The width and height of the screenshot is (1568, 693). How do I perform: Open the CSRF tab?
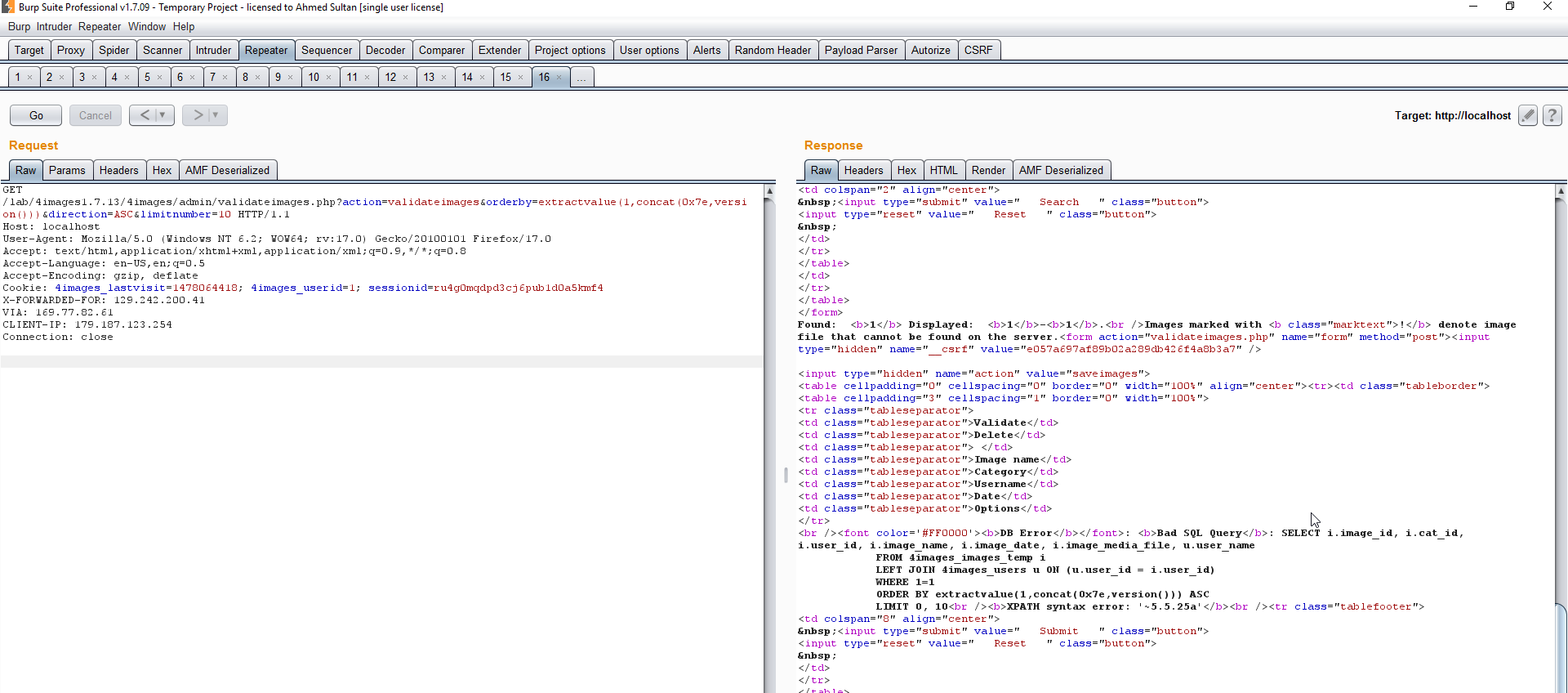(978, 50)
